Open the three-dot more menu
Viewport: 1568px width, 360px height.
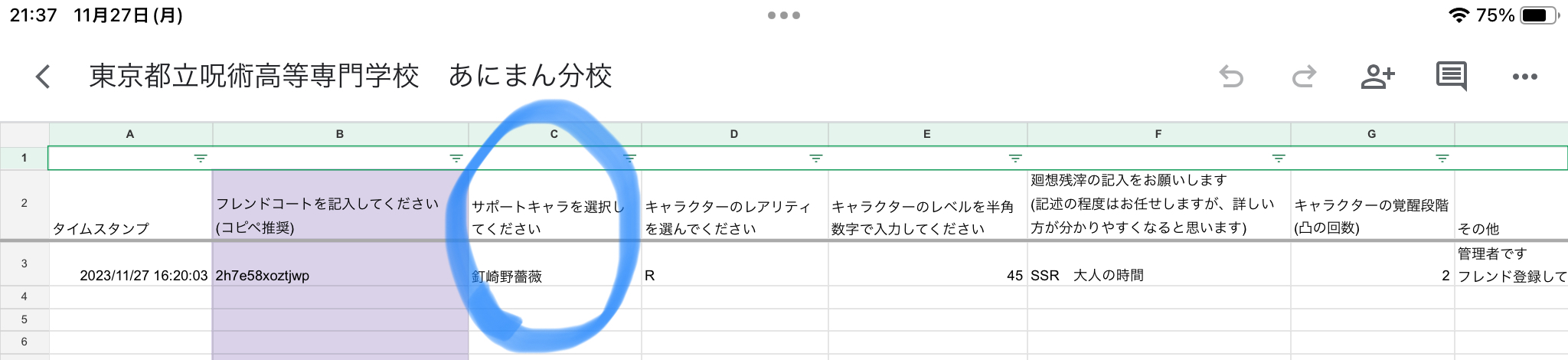1524,77
